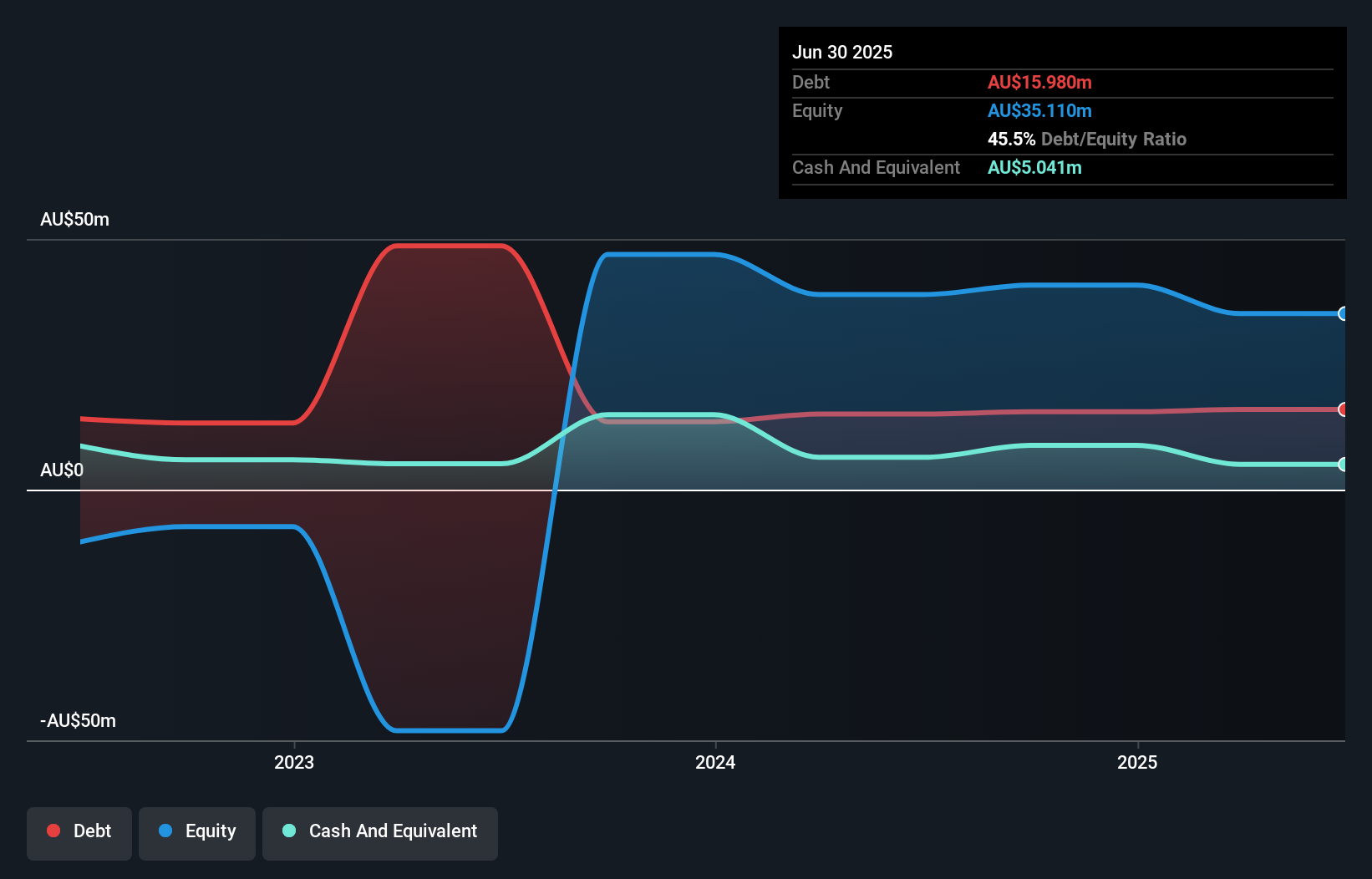1372x879 pixels.
Task: Select the blue Equity endpoint marker
Action: [x=1342, y=313]
